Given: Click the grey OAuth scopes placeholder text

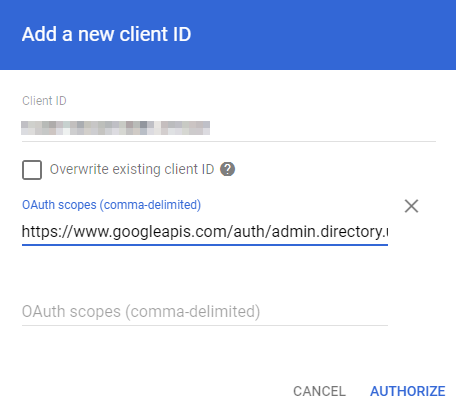Looking at the screenshot, I should pos(141,312).
